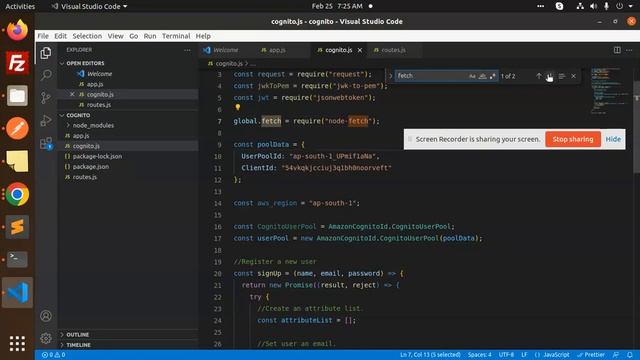The height and width of the screenshot is (360, 640).
Task: Open routes.js under the COGNITO folder
Action: point(84,177)
